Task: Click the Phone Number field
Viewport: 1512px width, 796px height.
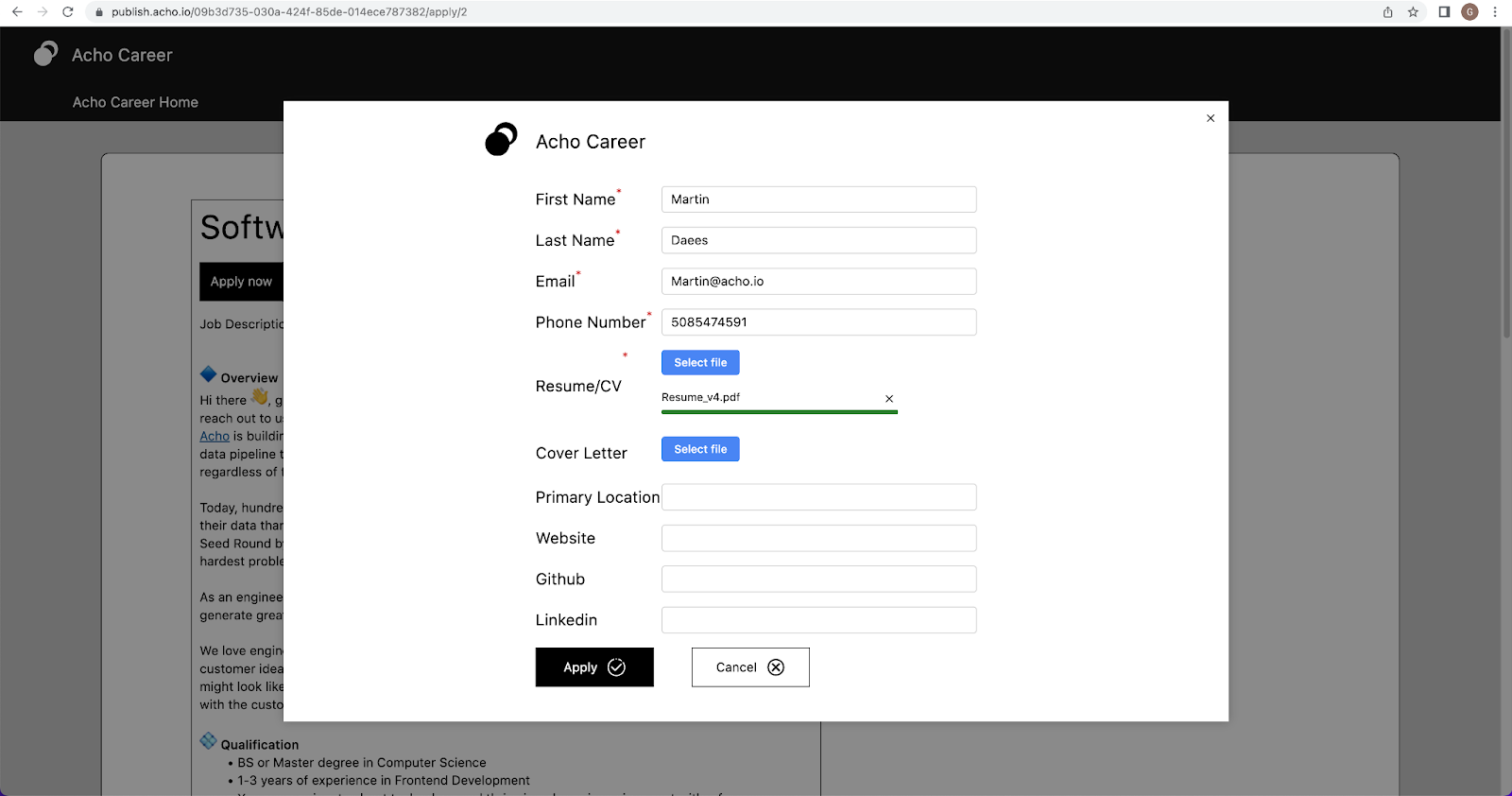Action: tap(818, 322)
